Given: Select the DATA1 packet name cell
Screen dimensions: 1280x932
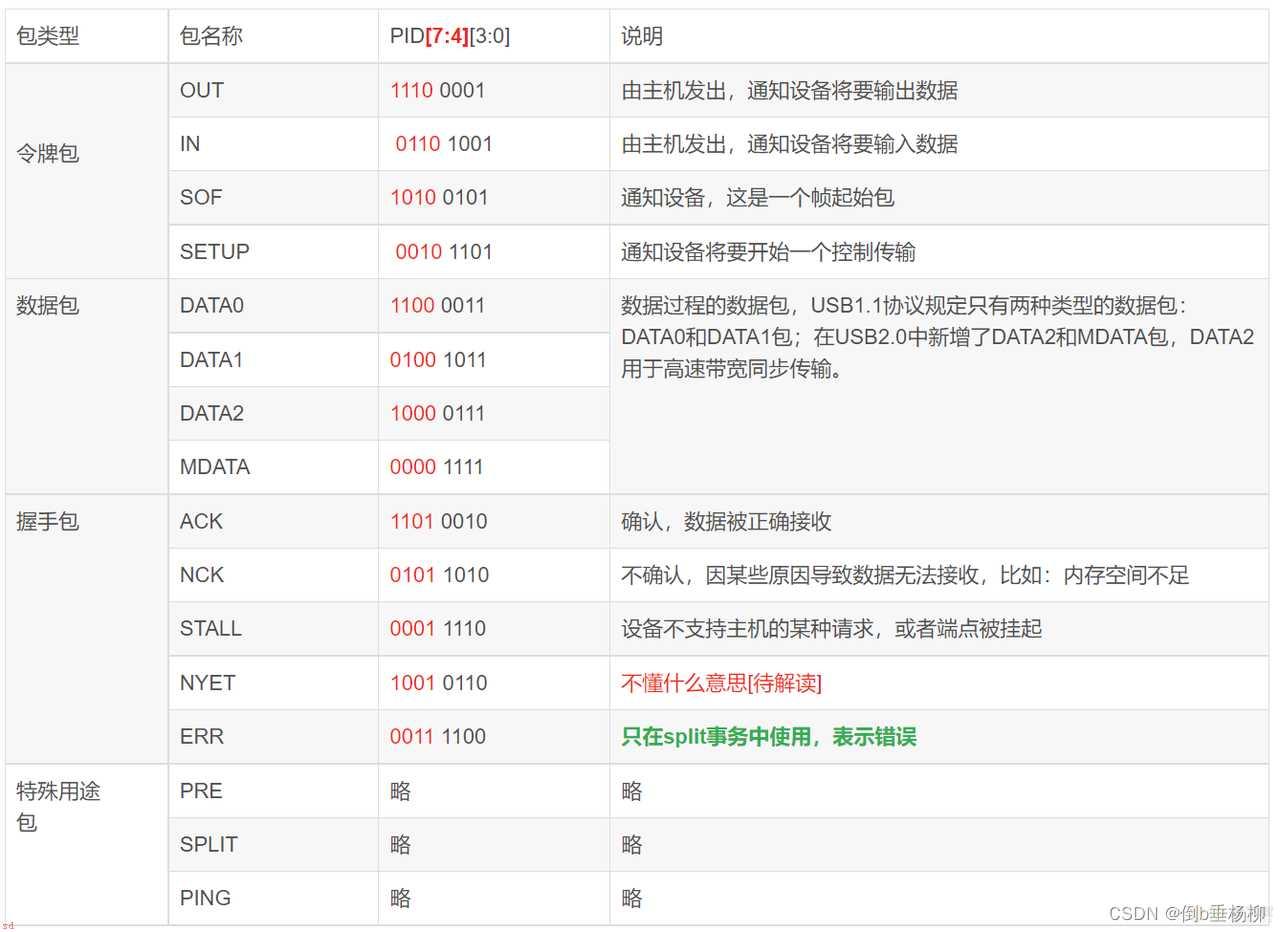Looking at the screenshot, I should (274, 360).
